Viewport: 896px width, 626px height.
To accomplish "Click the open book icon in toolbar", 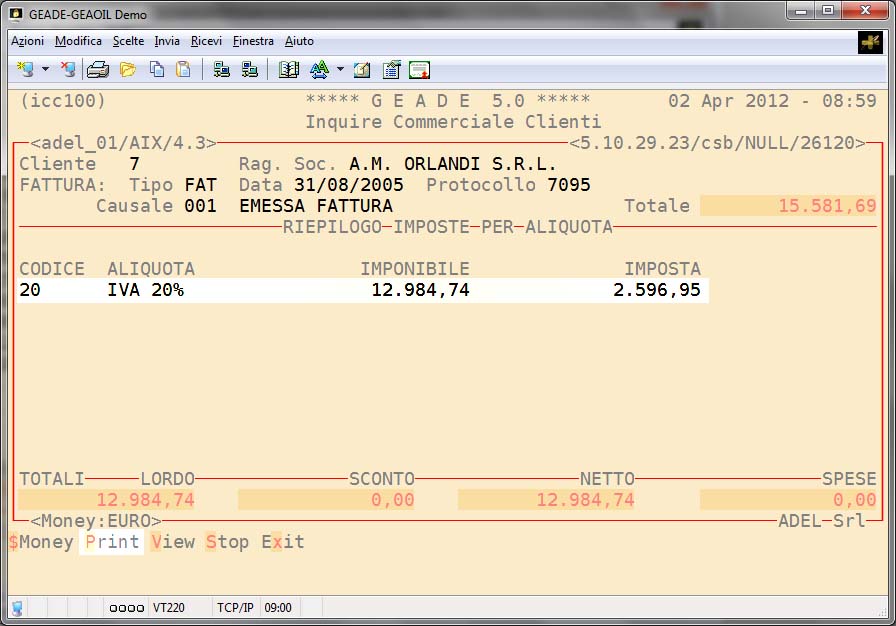I will tap(289, 70).
